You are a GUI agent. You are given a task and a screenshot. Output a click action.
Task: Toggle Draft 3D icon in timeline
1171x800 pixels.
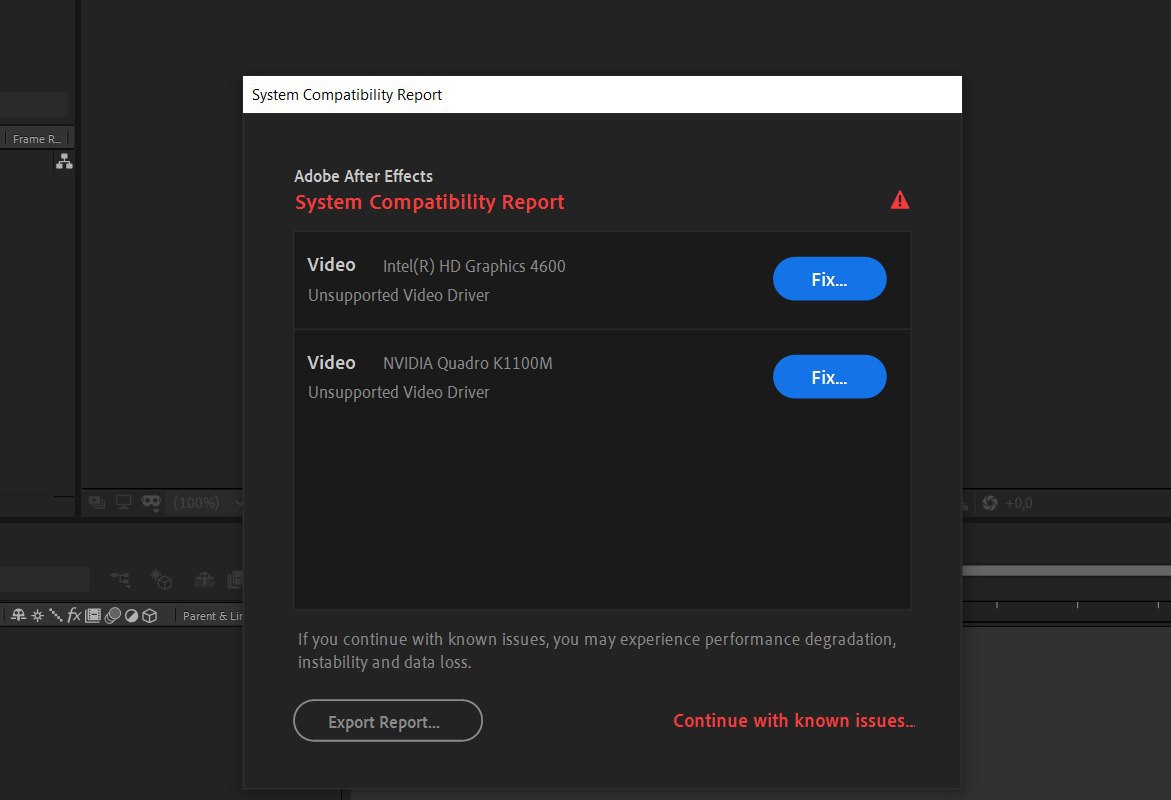(161, 579)
